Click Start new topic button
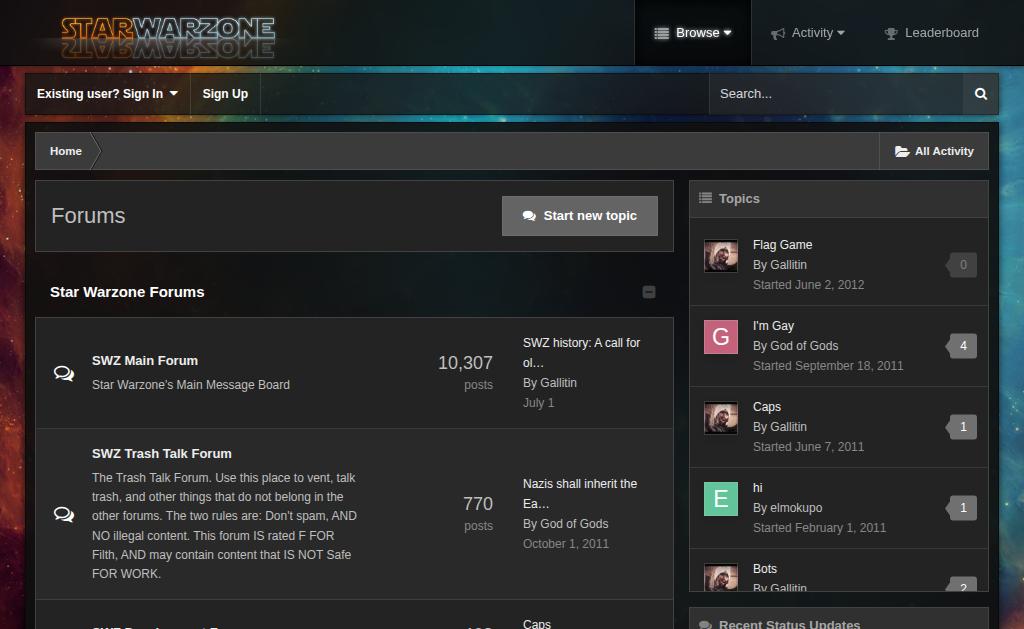This screenshot has width=1024, height=629. [x=579, y=216]
